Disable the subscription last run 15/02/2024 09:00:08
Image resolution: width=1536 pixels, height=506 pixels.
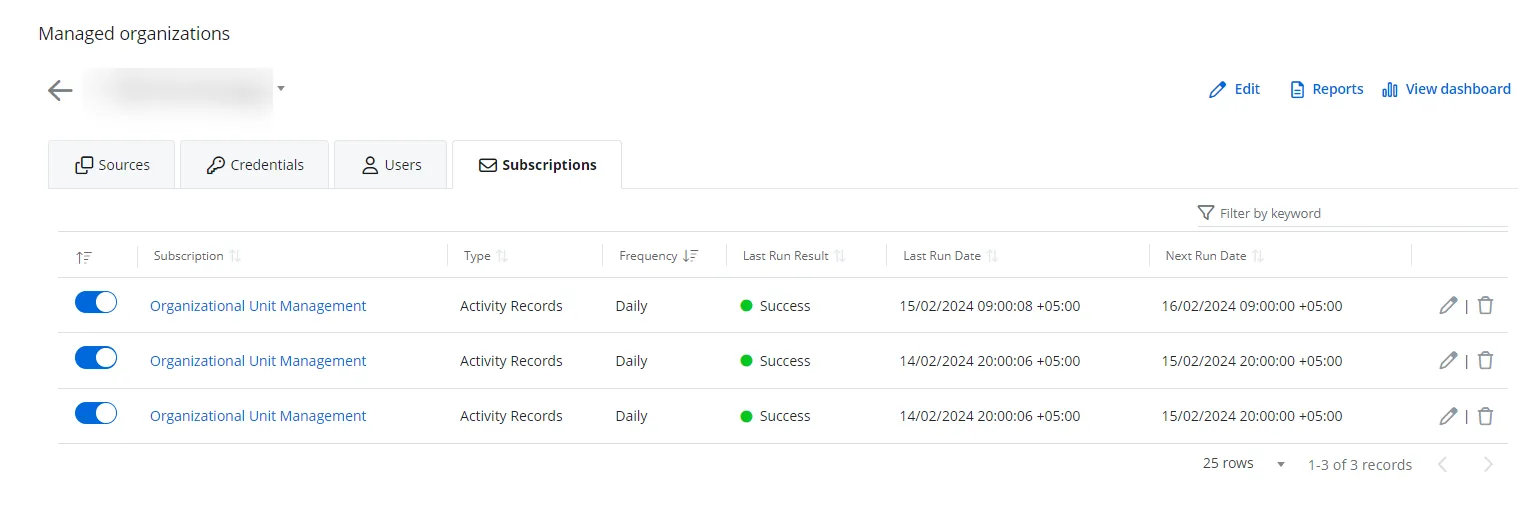96,303
